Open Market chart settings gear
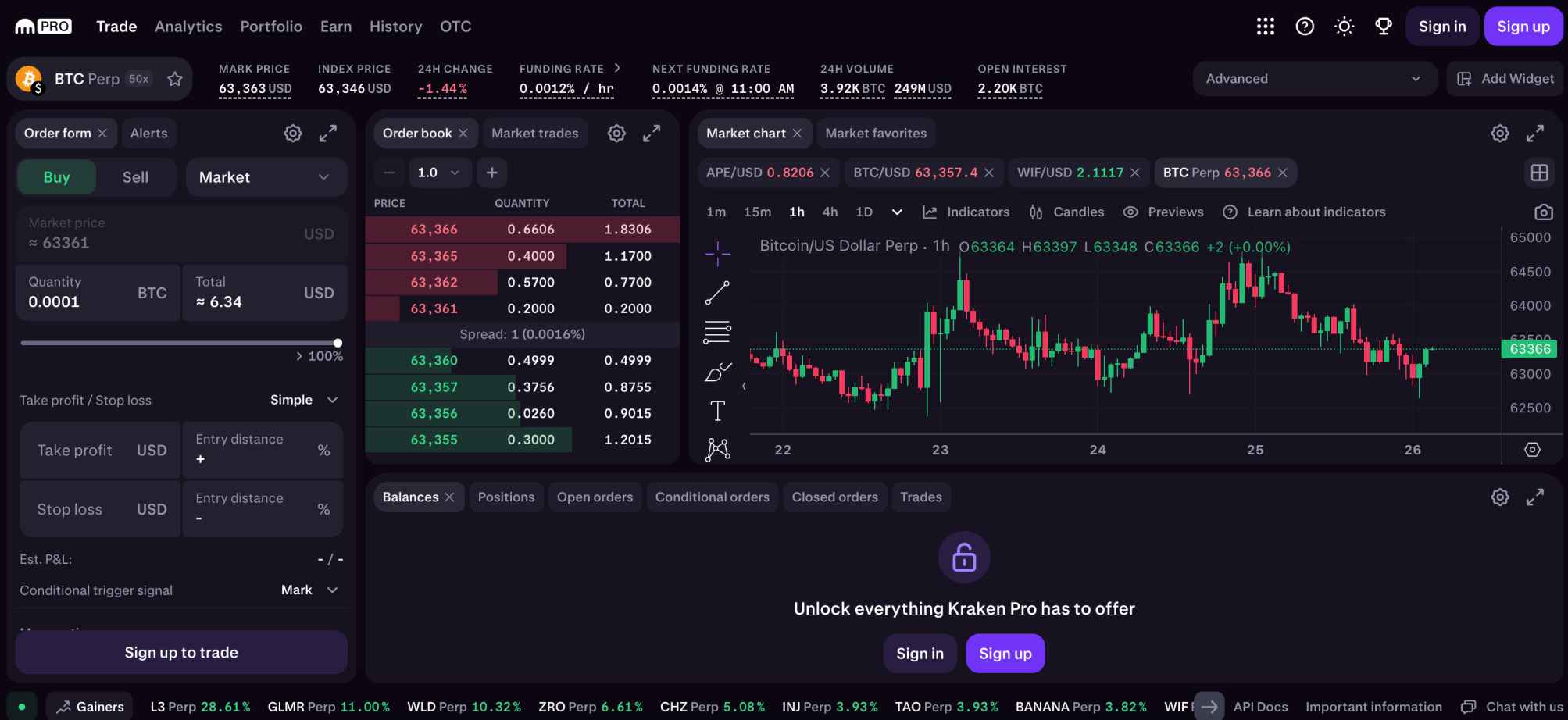 [1500, 134]
